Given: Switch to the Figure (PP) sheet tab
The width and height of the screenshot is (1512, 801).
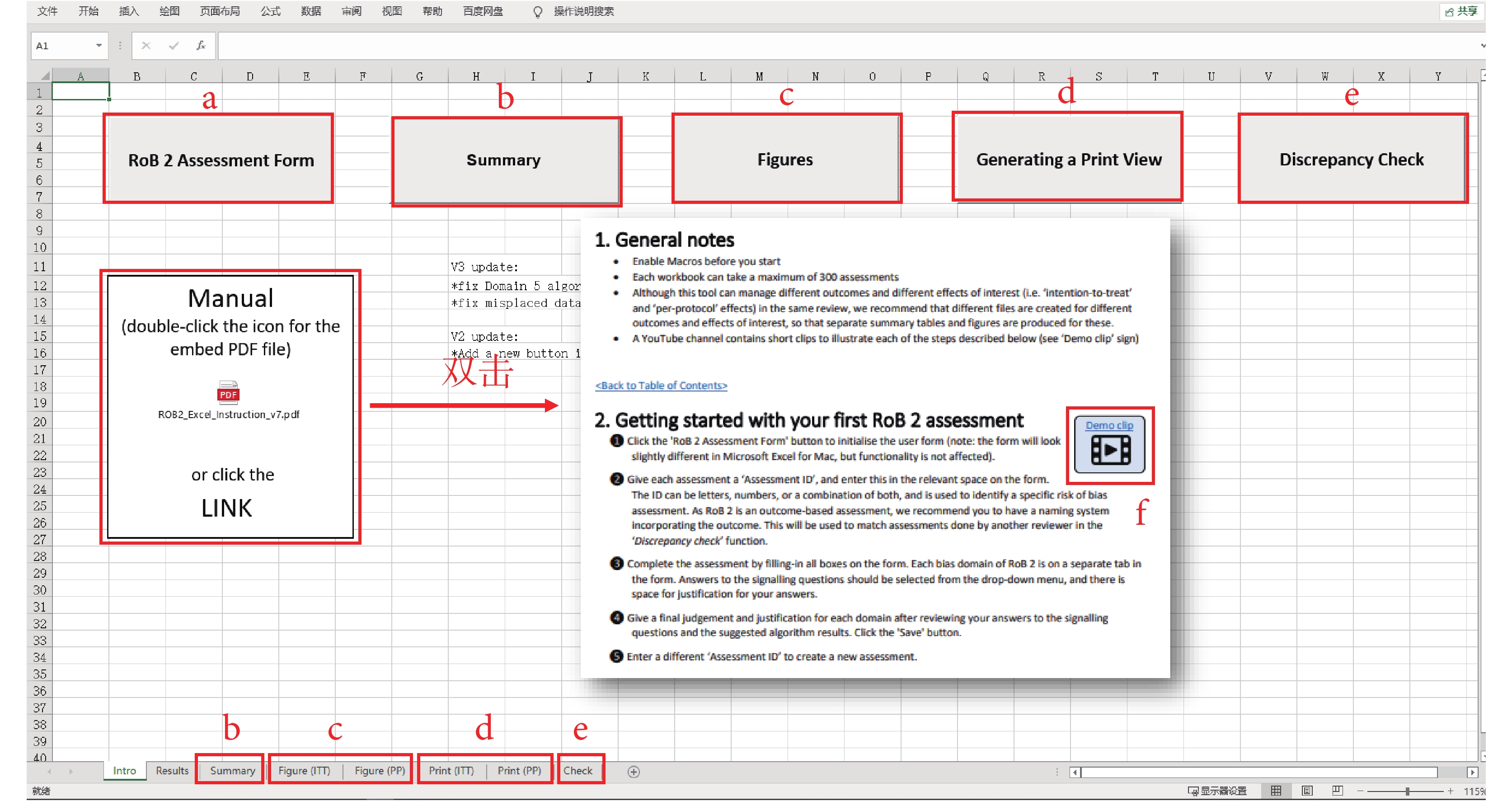Looking at the screenshot, I should click(x=379, y=770).
